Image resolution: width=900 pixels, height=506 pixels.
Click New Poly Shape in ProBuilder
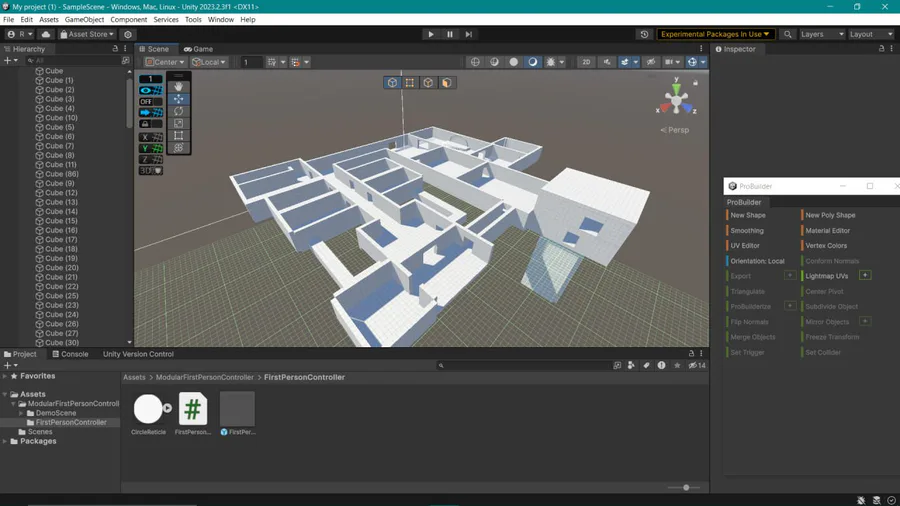point(830,215)
